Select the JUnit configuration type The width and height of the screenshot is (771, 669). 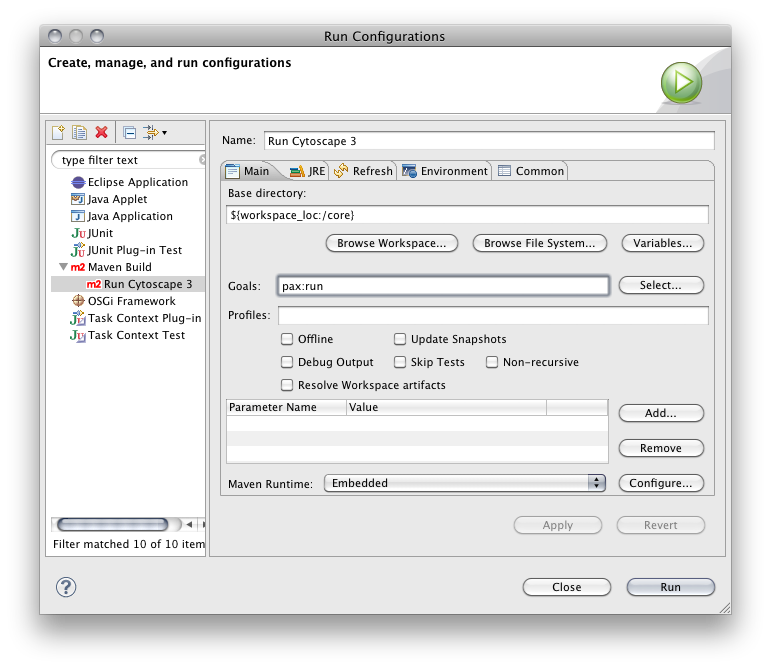(92, 233)
